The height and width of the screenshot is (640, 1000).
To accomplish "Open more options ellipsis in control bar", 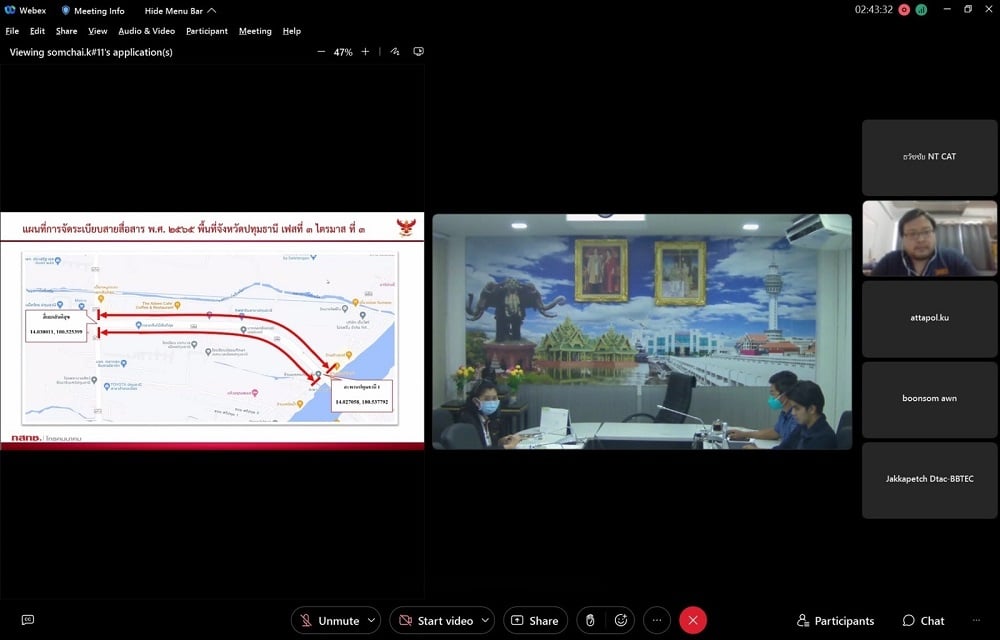I will click(x=657, y=620).
